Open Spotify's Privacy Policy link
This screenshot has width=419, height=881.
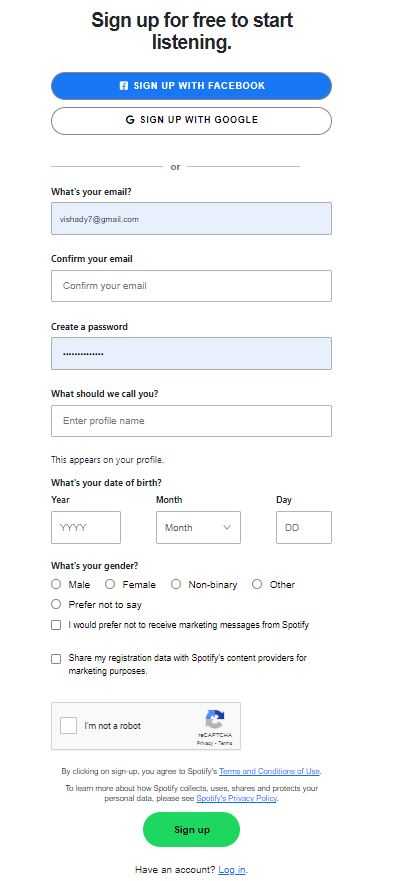pos(236,798)
